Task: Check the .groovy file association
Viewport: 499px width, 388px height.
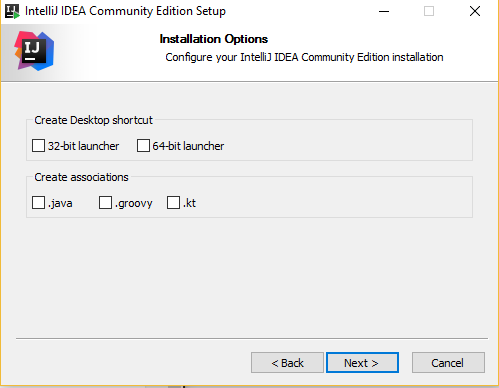Action: (x=105, y=203)
